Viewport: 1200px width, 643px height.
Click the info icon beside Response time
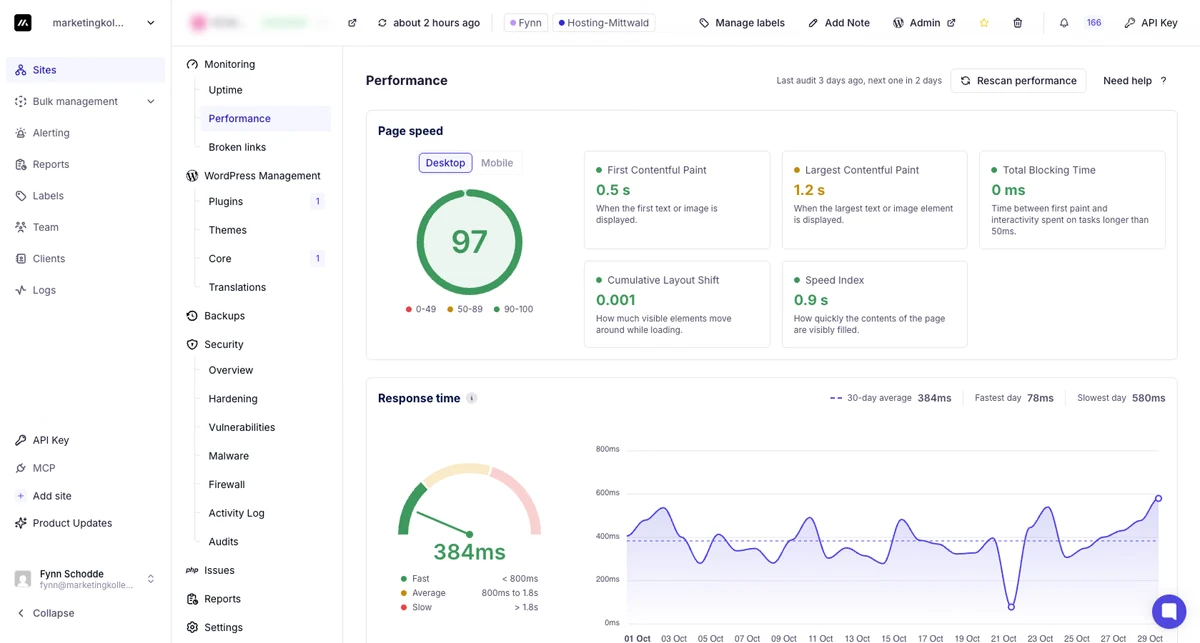pyautogui.click(x=472, y=398)
